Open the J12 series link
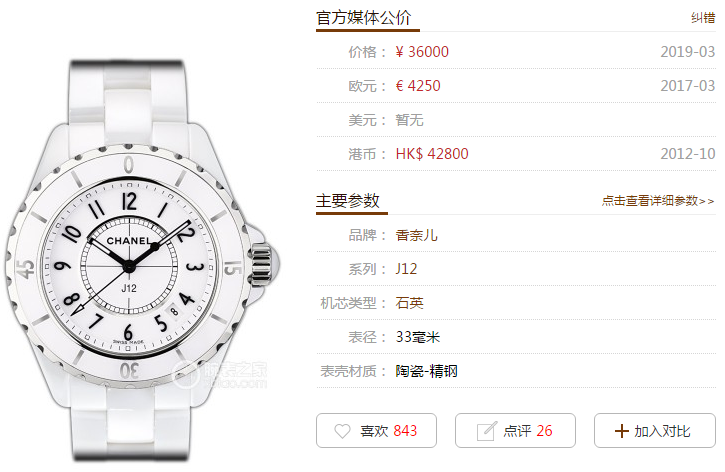 point(406,269)
